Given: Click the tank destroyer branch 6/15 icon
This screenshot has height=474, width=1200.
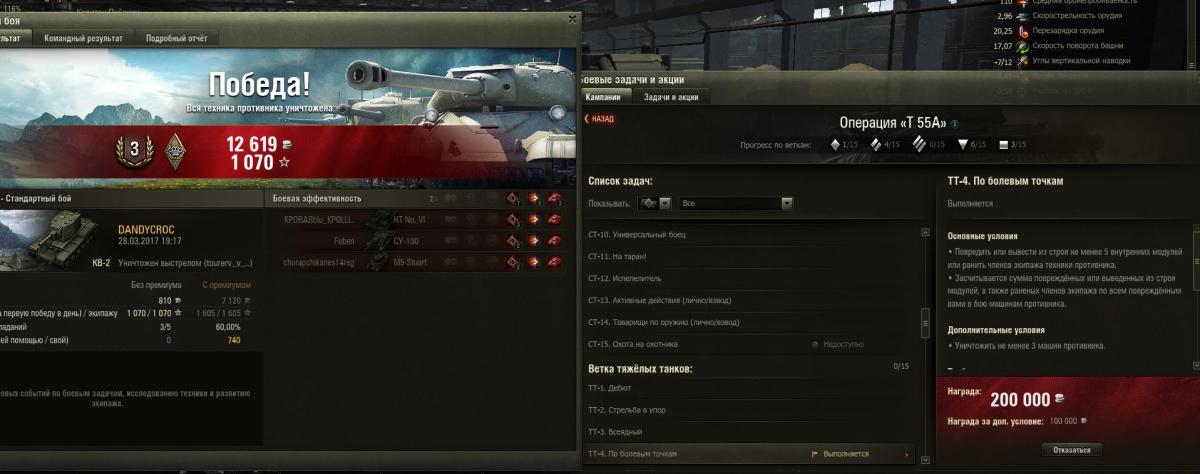Looking at the screenshot, I should 963,145.
